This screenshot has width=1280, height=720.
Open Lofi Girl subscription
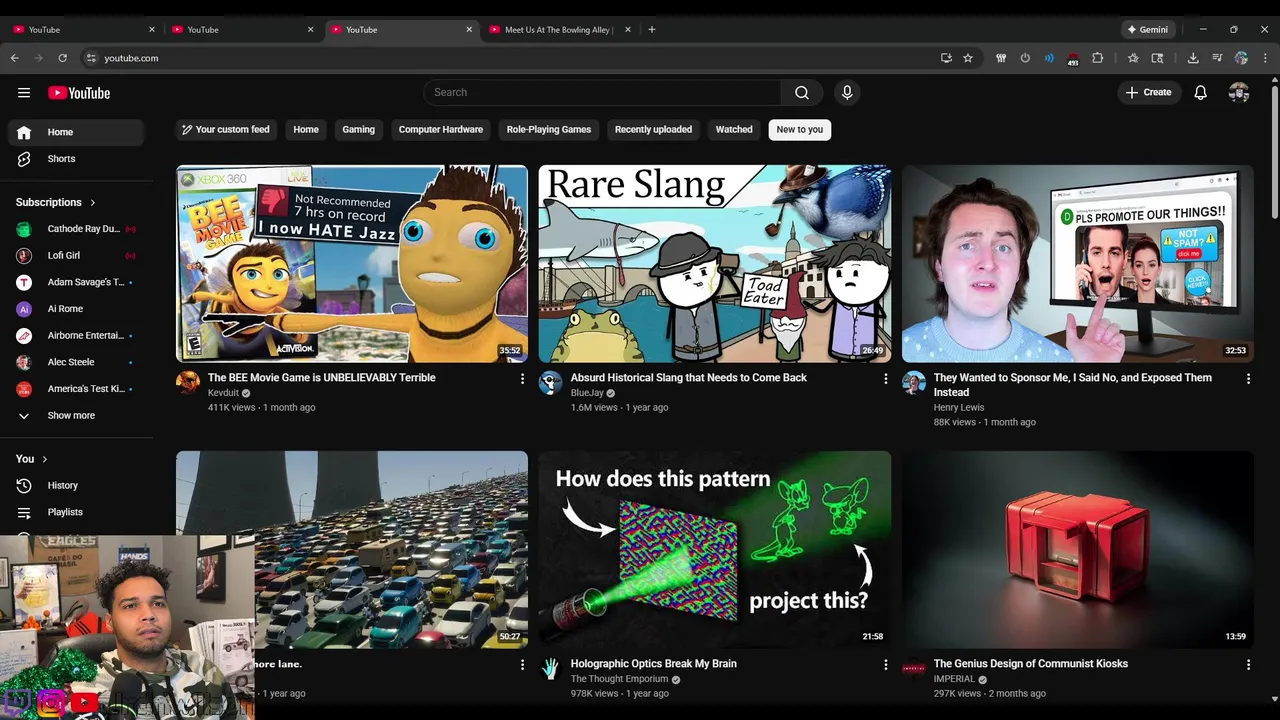point(76,256)
